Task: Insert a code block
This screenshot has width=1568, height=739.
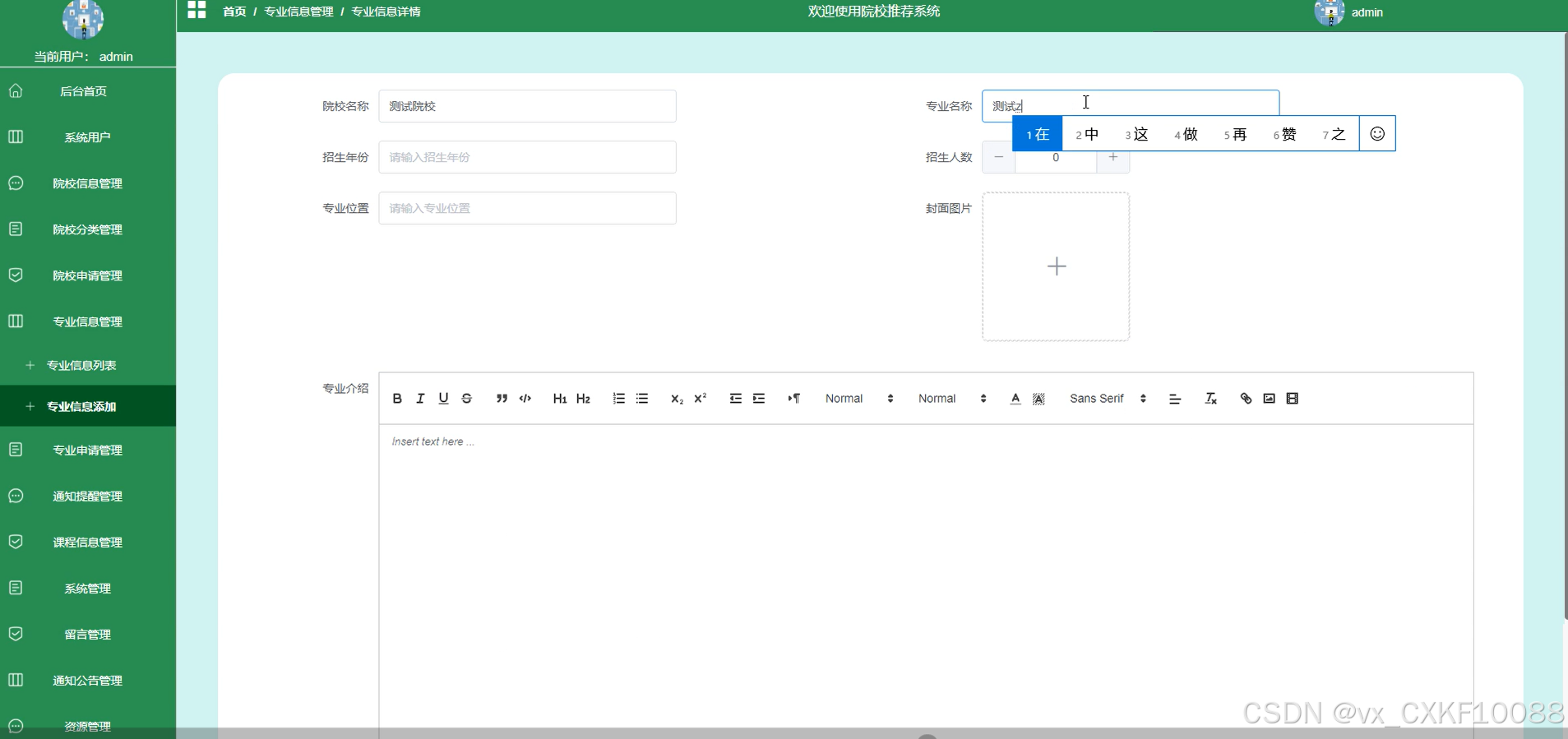Action: click(x=525, y=399)
